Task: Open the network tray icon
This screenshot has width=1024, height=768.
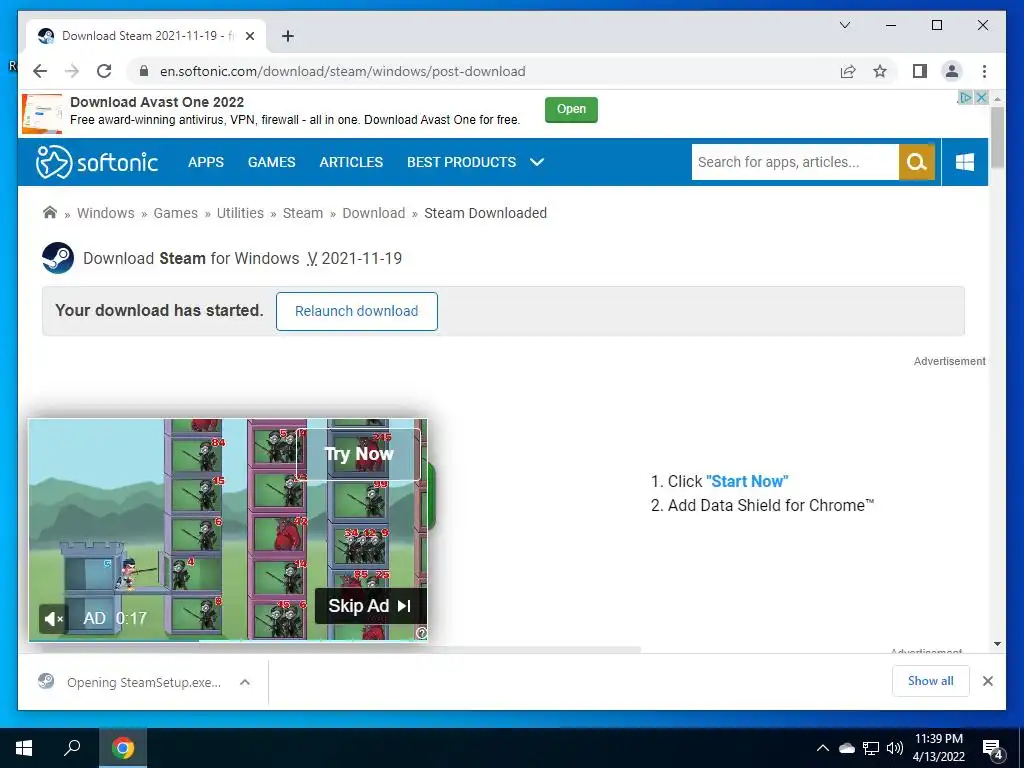Action: 871,748
